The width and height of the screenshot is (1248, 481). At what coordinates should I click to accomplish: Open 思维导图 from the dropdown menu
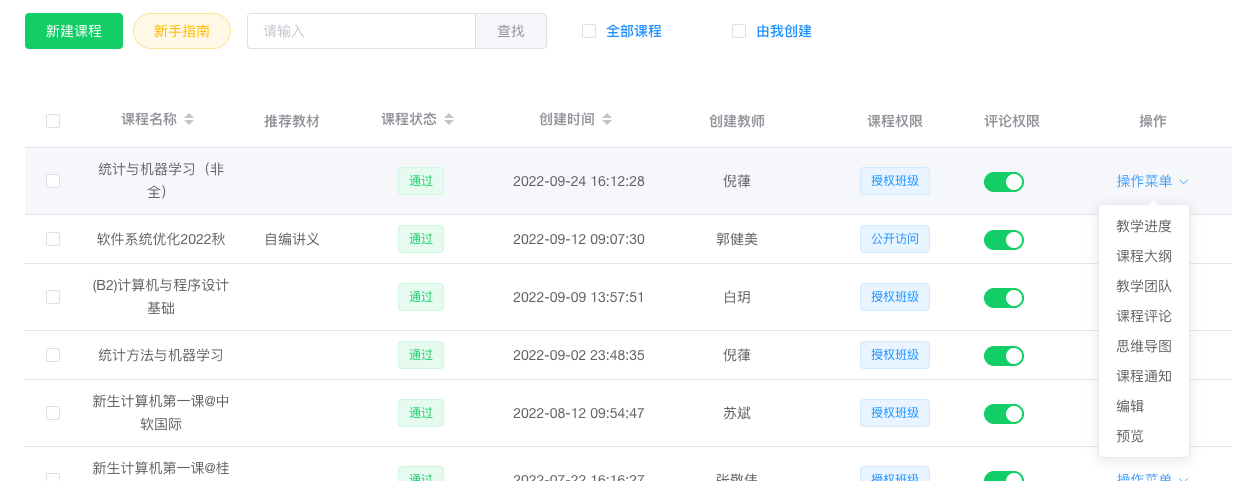1144,346
